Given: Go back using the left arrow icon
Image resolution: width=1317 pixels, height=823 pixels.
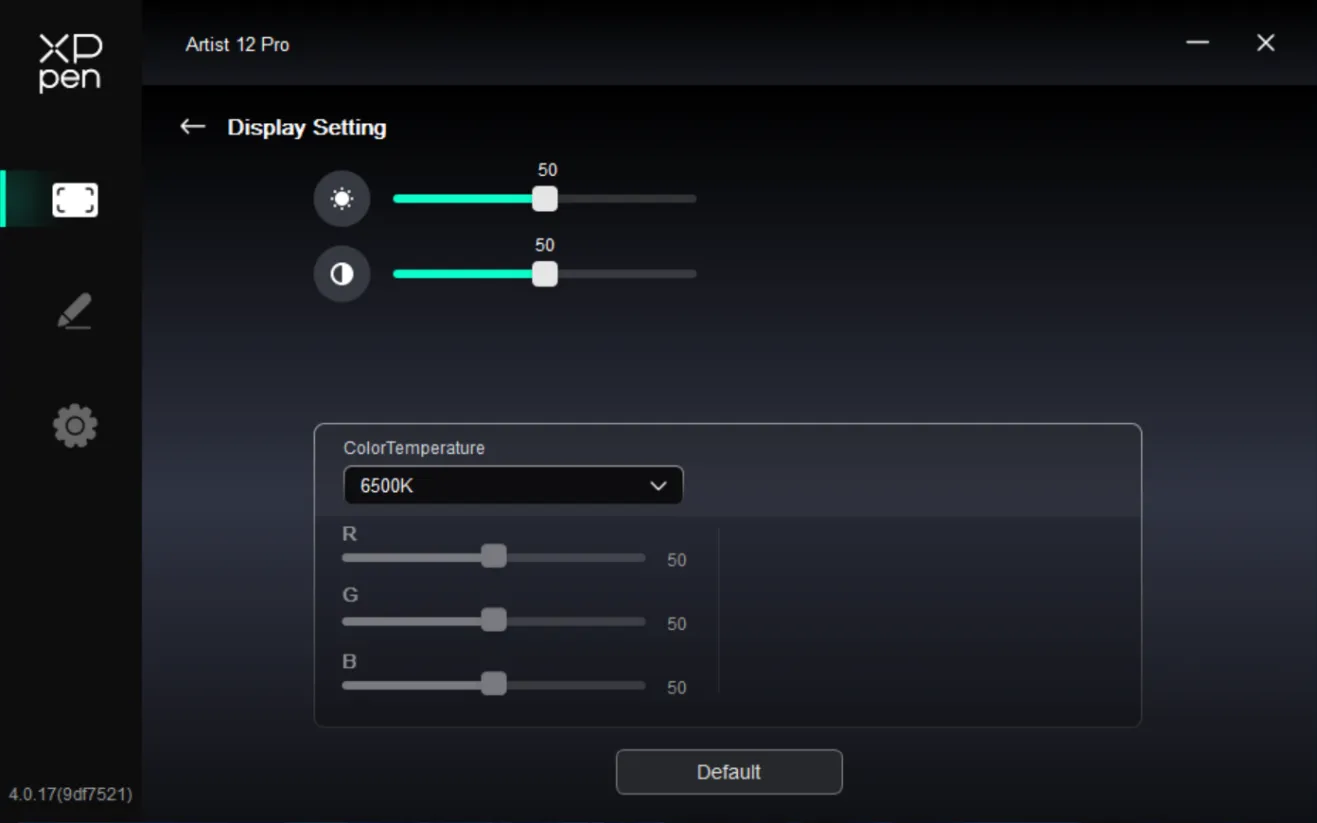Looking at the screenshot, I should 192,127.
